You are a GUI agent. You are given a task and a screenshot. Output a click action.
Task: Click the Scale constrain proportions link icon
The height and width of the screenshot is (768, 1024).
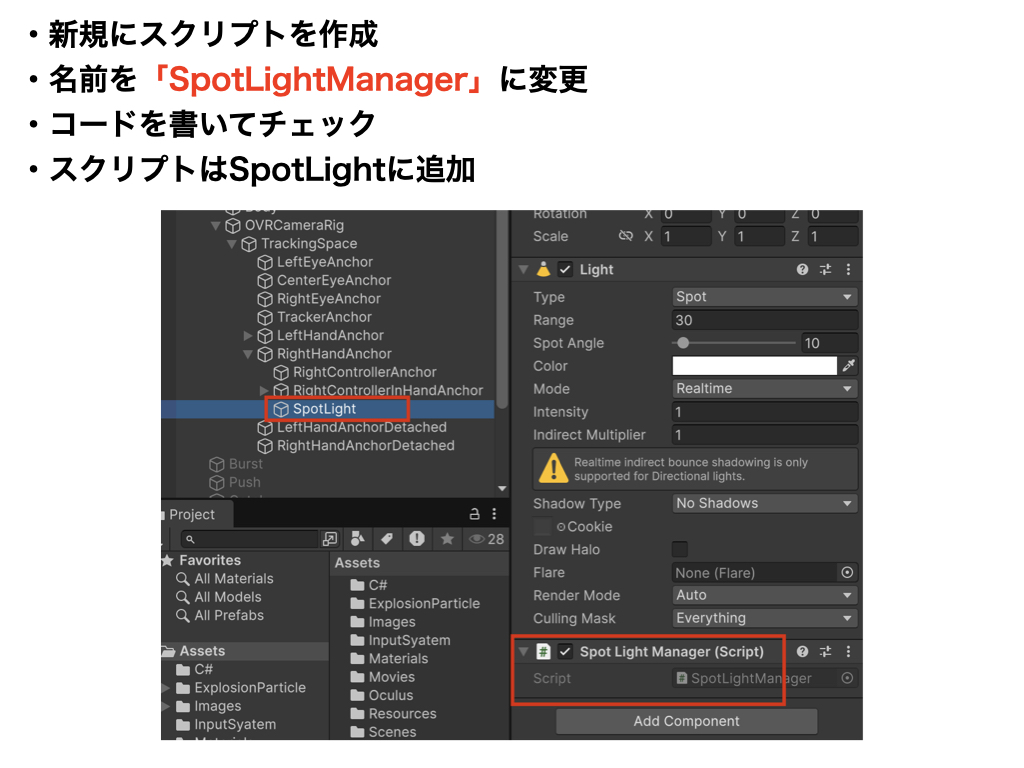pyautogui.click(x=626, y=237)
